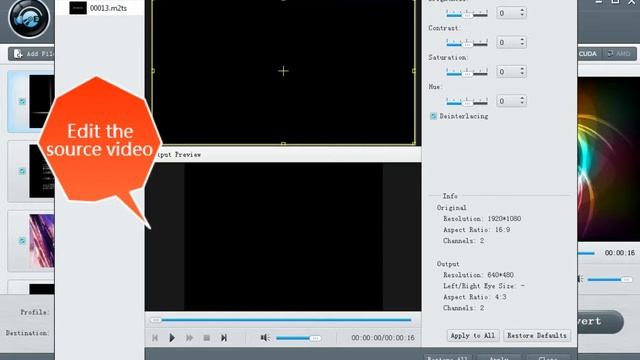Click the add-file document icon in main window
The width and height of the screenshot is (640, 360).
point(18,54)
